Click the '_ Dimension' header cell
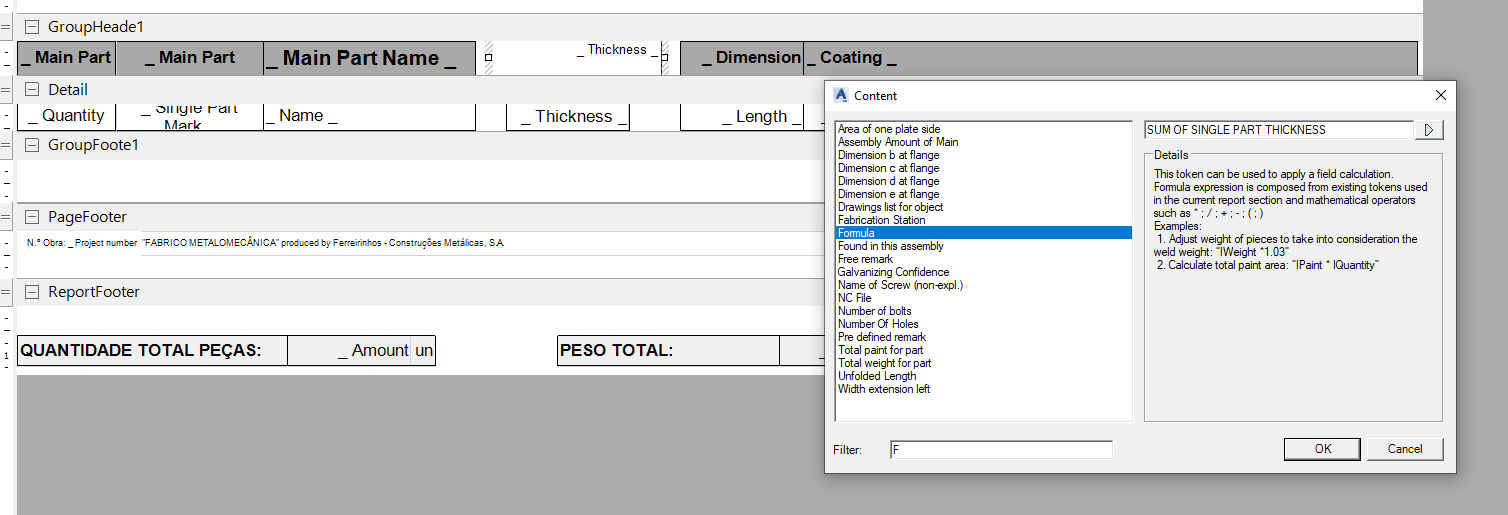1508x515 pixels. [742, 58]
